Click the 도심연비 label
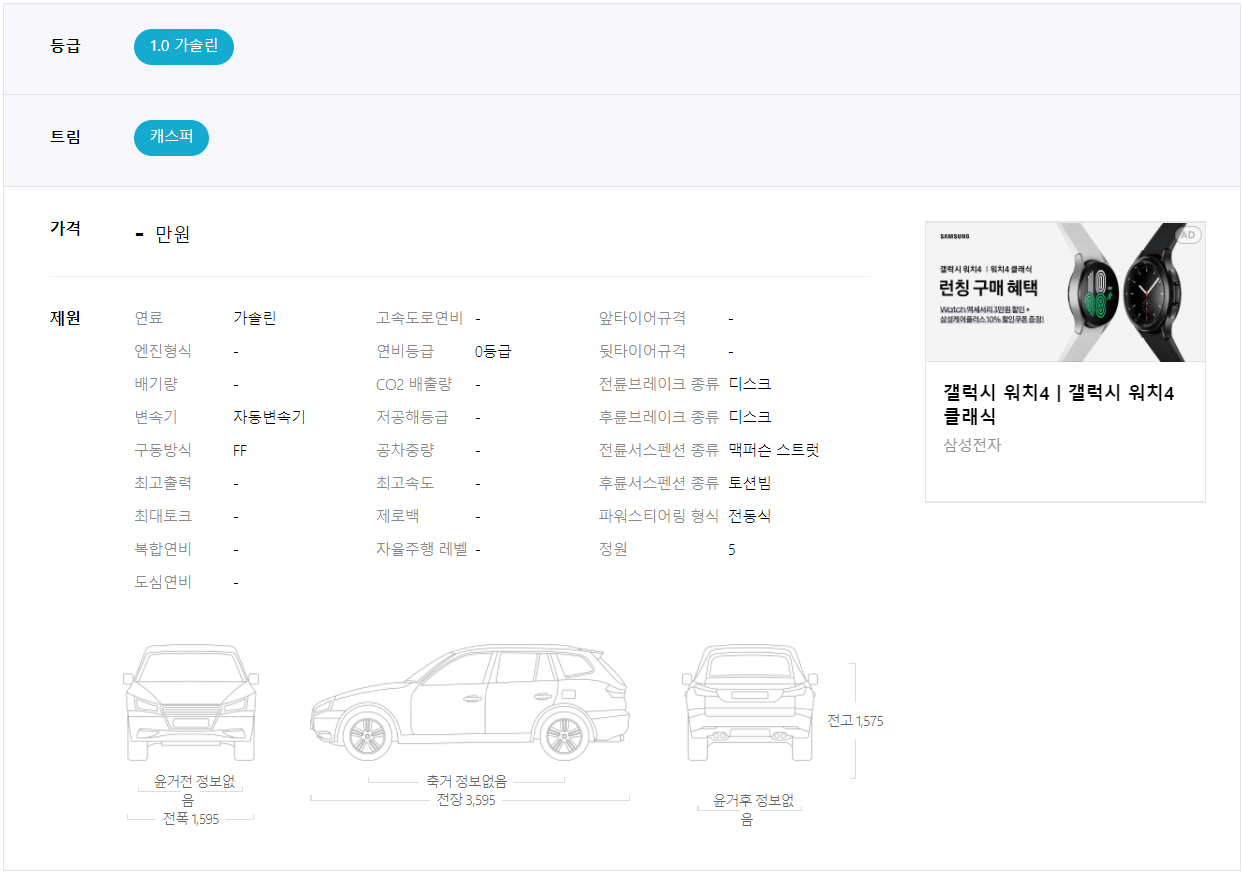 click(x=163, y=582)
